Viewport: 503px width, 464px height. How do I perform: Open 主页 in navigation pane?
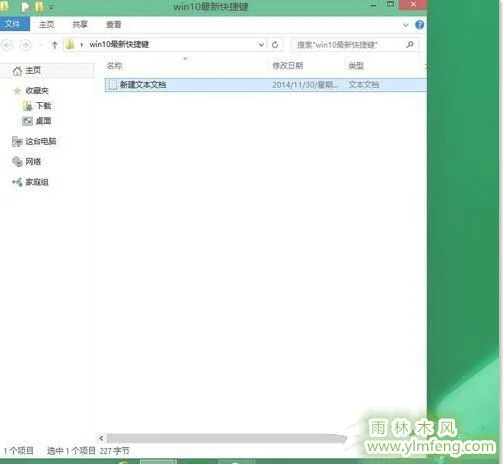point(33,70)
